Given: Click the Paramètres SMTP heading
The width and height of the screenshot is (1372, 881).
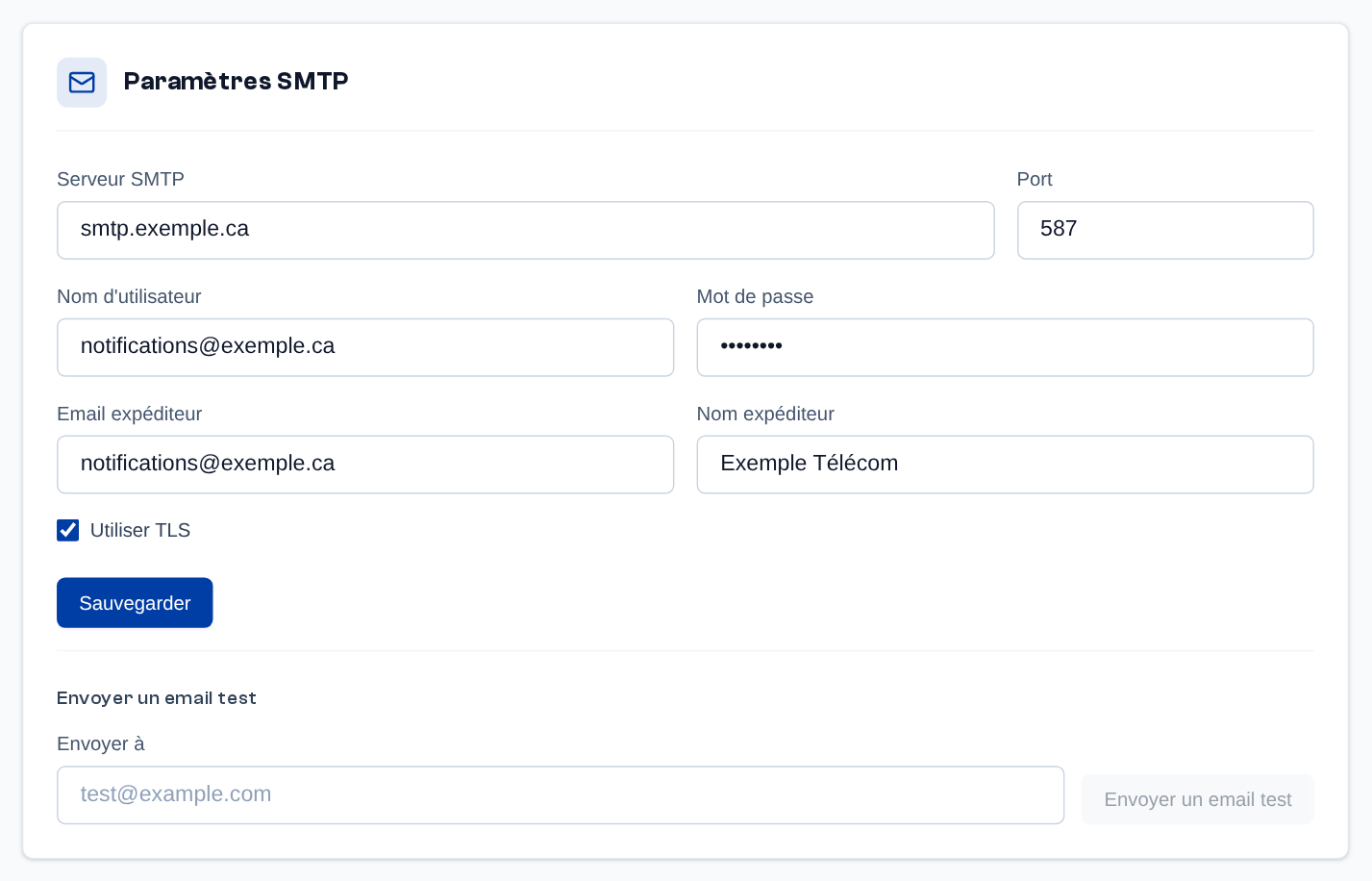Looking at the screenshot, I should [x=236, y=82].
